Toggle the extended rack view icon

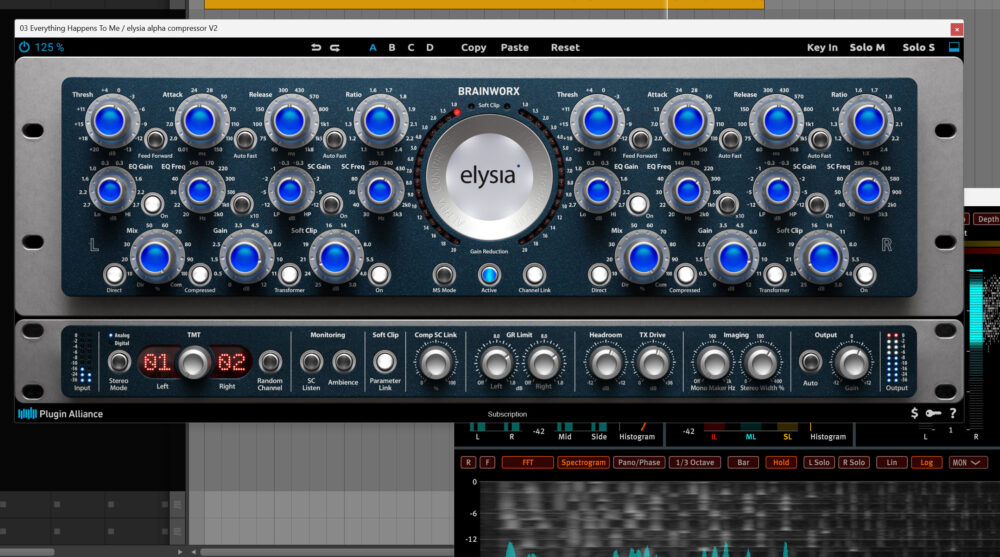954,47
